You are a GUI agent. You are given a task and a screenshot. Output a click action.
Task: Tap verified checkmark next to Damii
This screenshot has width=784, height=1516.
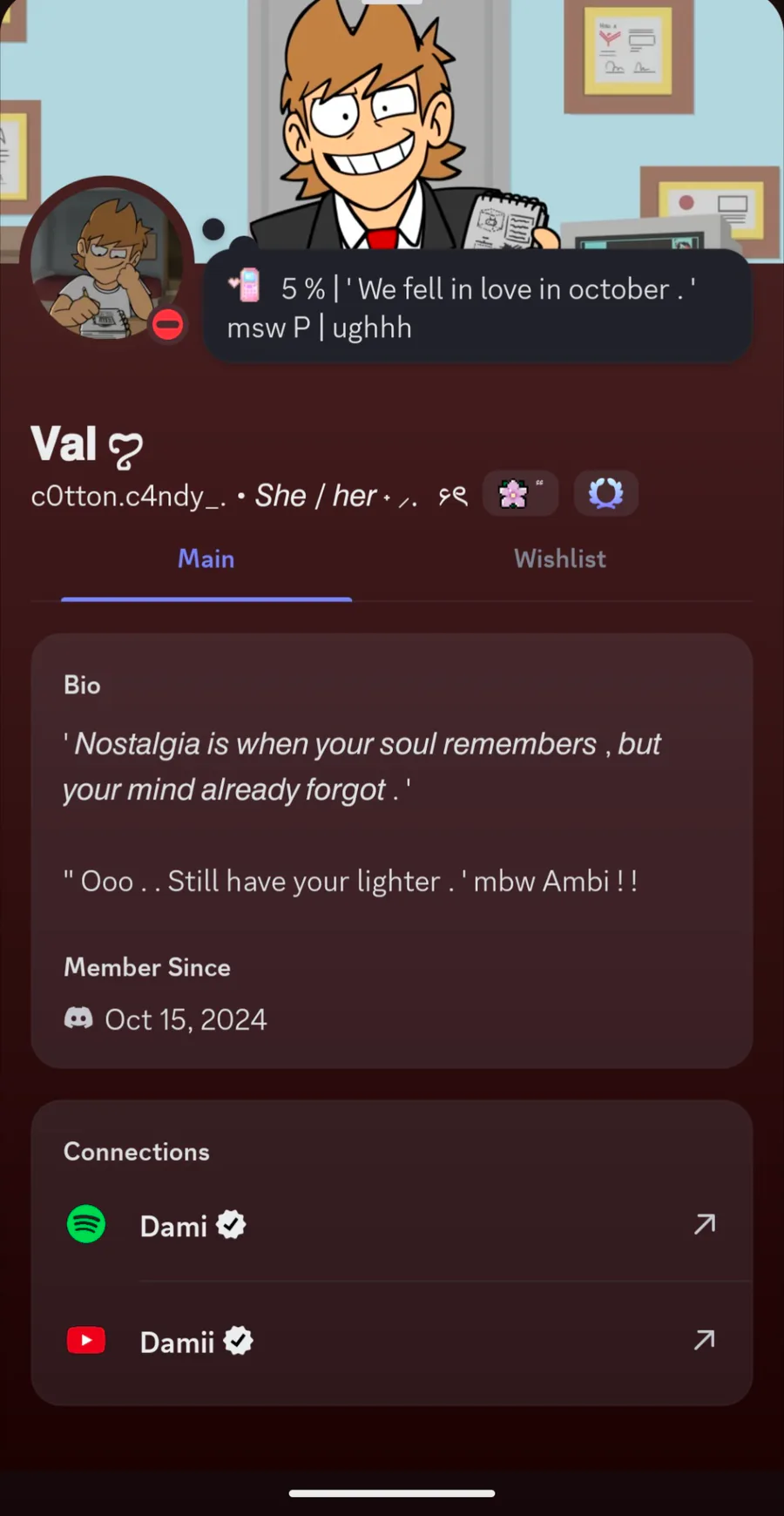pos(239,1341)
